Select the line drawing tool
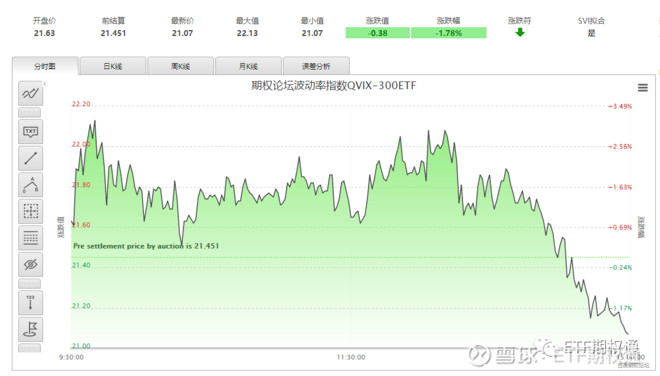 30,158
